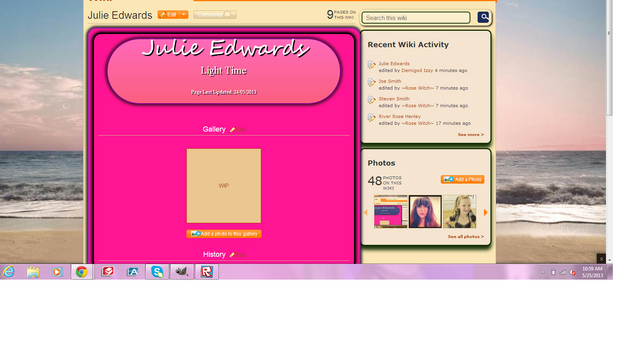Viewport: 640px width, 360px height.
Task: Switch to Google Chrome taskbar icon
Action: point(82,272)
